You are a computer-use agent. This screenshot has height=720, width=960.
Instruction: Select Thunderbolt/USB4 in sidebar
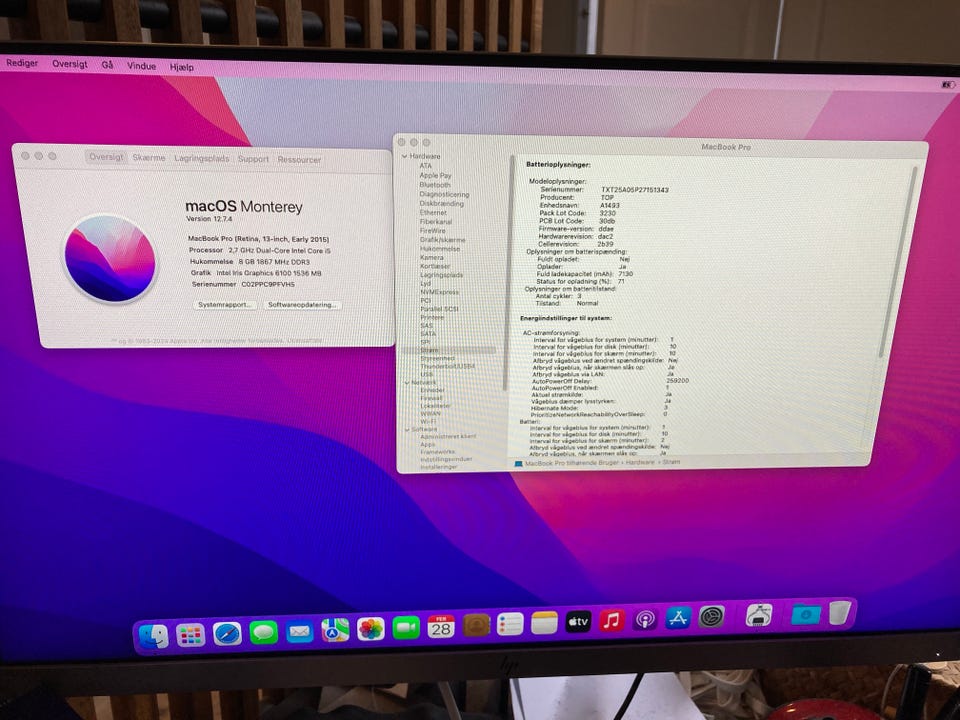[448, 366]
